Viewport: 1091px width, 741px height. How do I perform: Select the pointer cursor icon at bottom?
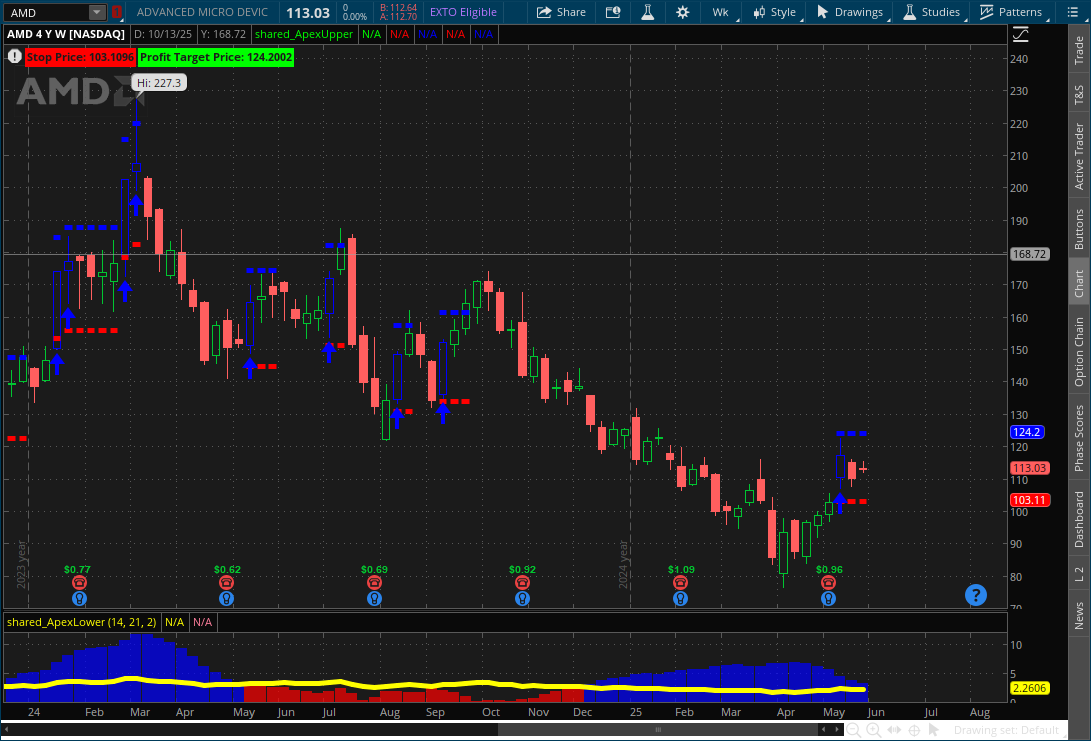click(x=934, y=730)
